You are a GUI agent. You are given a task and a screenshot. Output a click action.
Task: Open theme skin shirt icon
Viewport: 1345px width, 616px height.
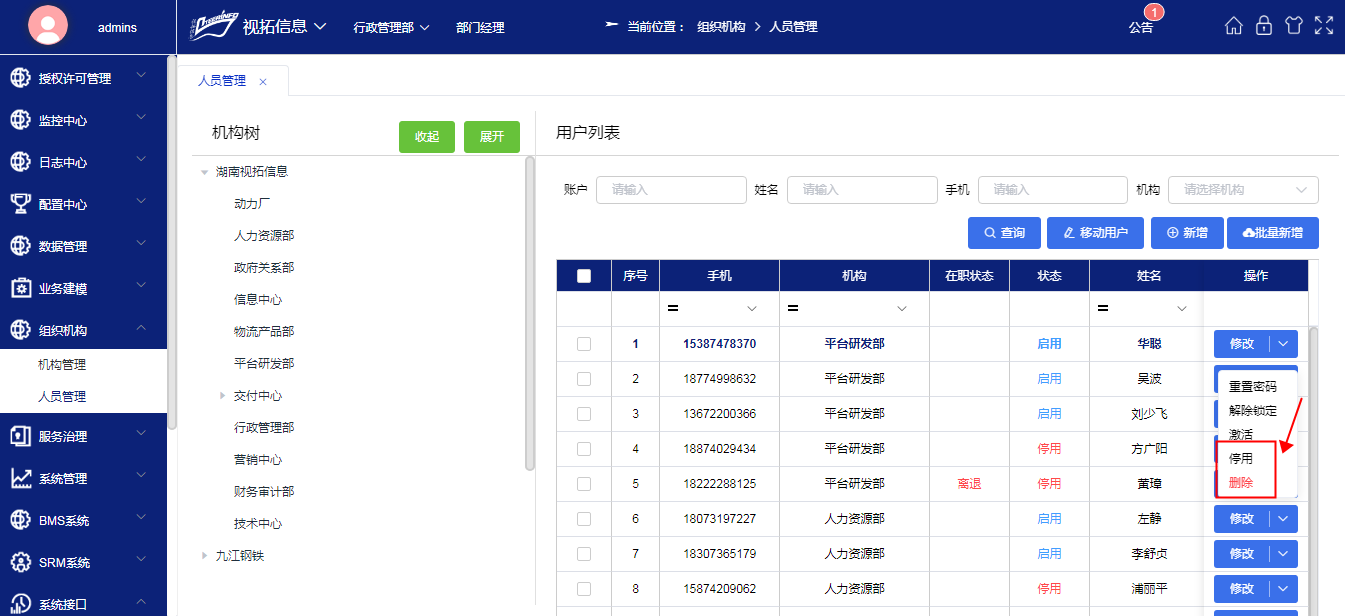tap(1294, 26)
